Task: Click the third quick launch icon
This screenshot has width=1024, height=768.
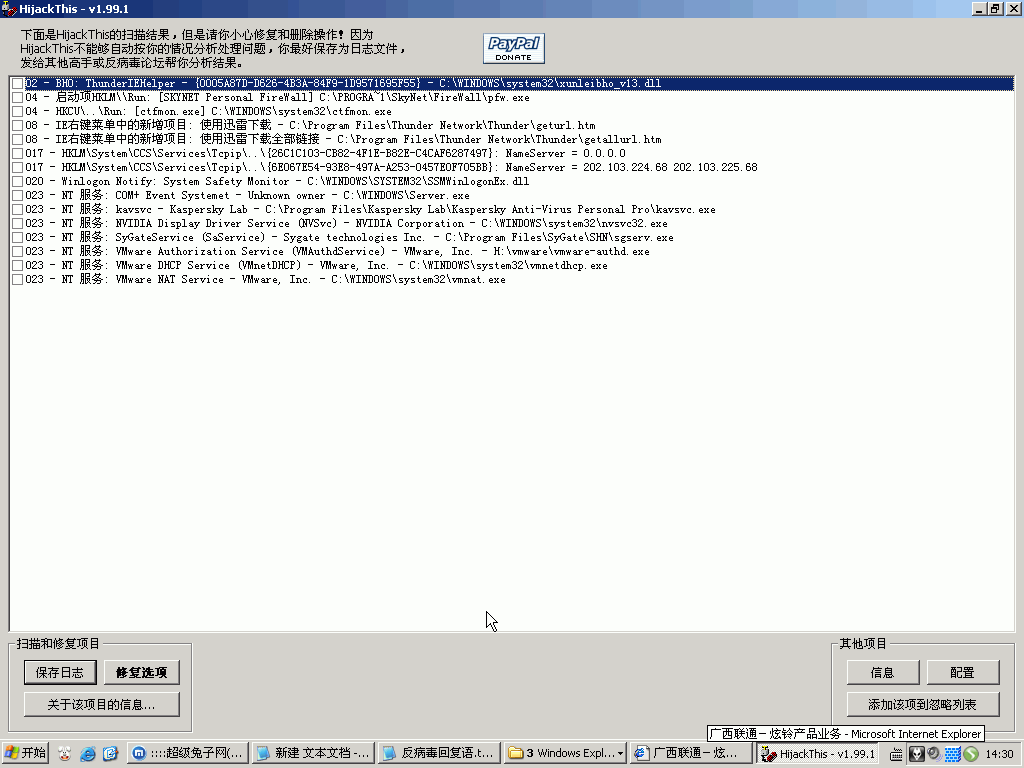Action: [110, 753]
